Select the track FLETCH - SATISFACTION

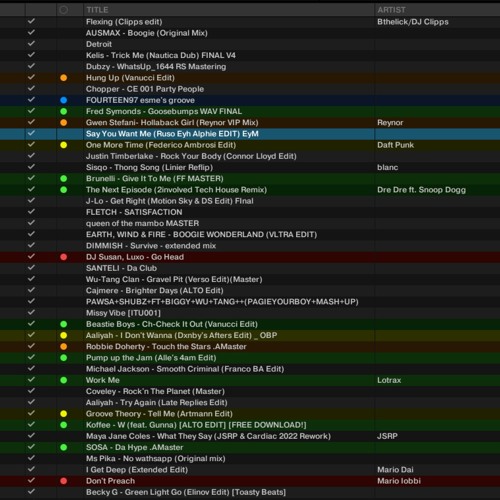tap(250, 212)
